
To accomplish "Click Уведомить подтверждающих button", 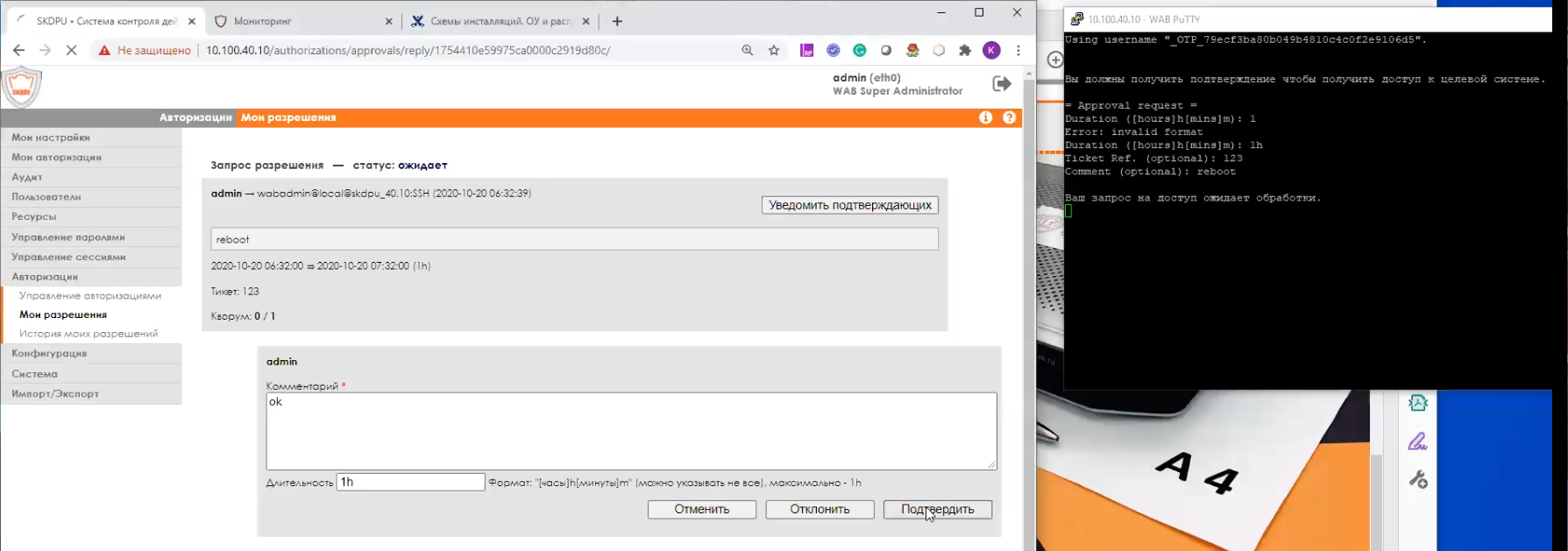I will pos(850,205).
